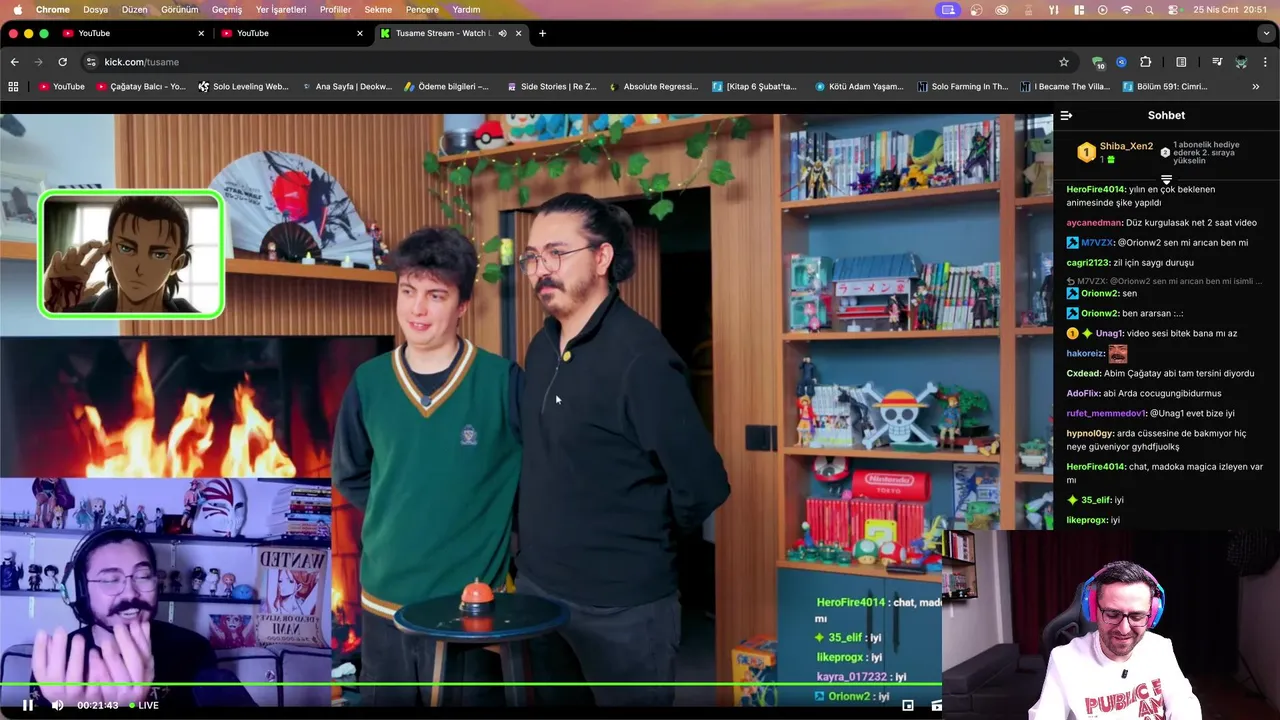
Task: Open Creative Cloud menu bar icon
Action: 1002,10
